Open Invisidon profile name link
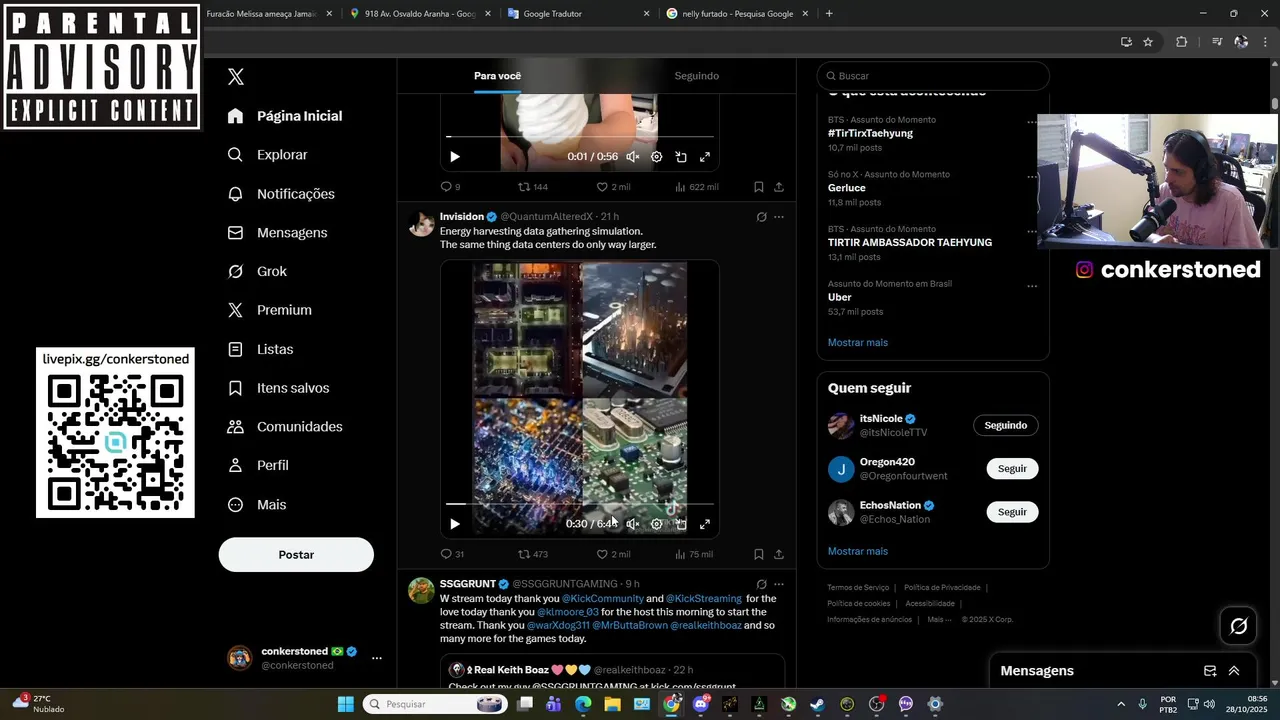 point(462,216)
